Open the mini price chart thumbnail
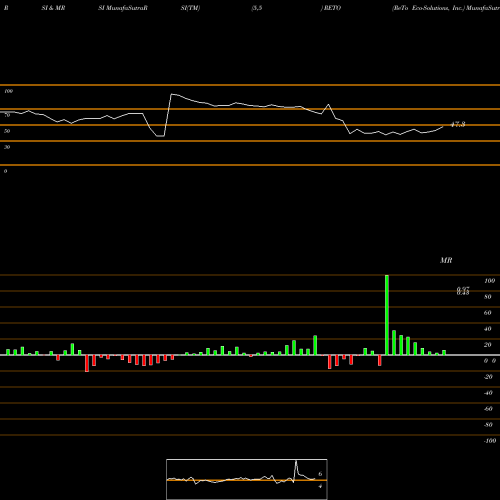500x500 pixels. point(247,479)
